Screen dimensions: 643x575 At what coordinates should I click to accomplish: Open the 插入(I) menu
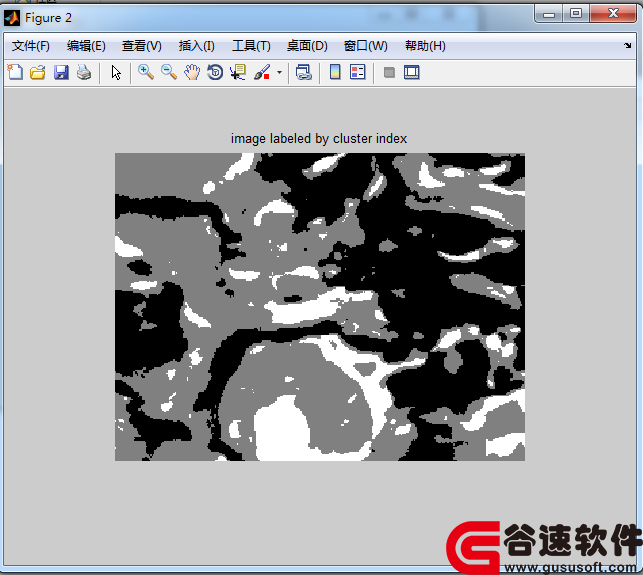point(197,46)
